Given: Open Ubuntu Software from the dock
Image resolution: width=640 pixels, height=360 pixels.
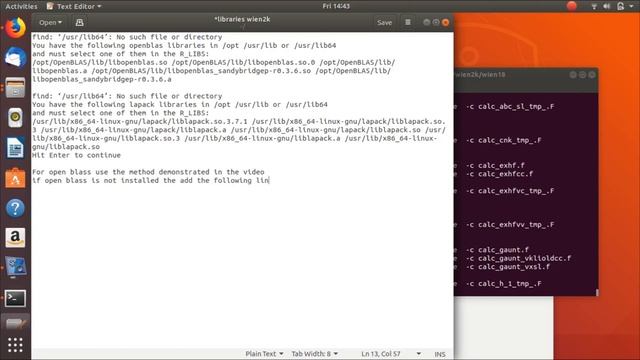Looking at the screenshot, I should pos(15,178).
